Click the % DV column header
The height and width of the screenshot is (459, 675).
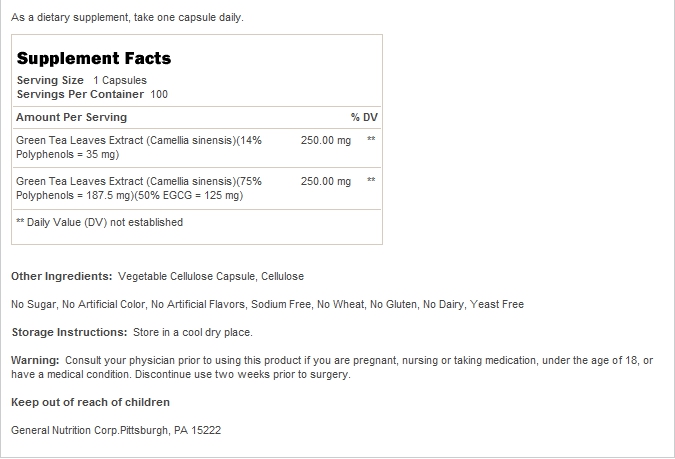(x=364, y=117)
